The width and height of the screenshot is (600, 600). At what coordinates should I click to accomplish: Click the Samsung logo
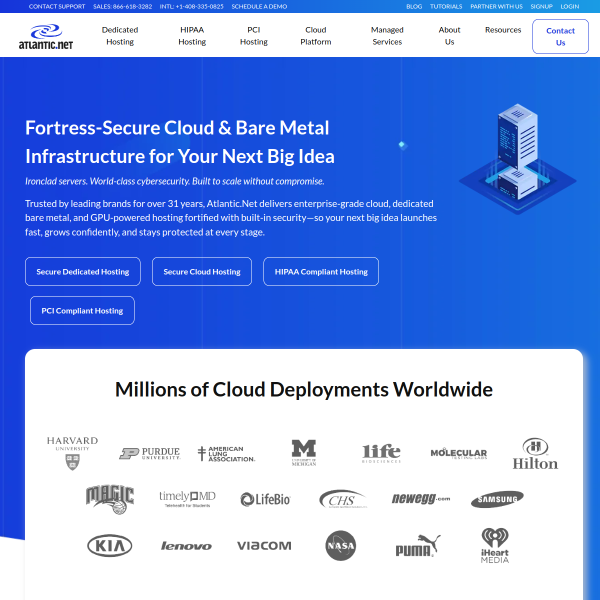tap(497, 499)
